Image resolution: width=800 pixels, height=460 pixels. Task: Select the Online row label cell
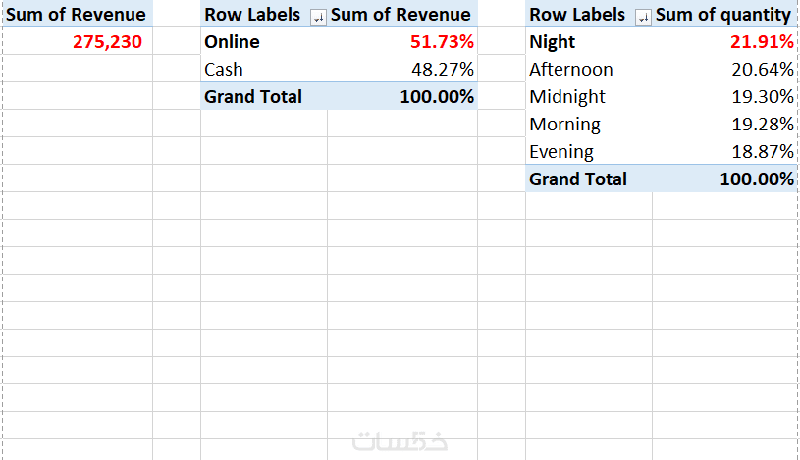click(232, 42)
